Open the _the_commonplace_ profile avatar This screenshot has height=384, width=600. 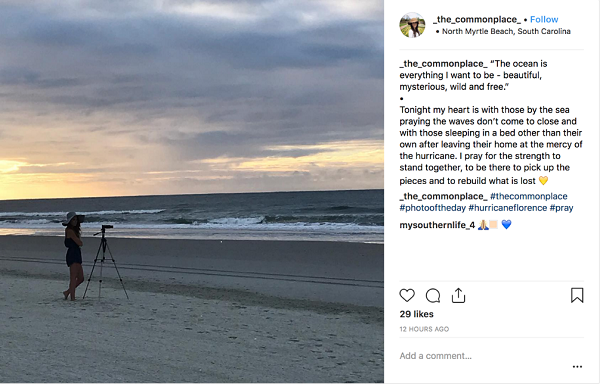(412, 25)
